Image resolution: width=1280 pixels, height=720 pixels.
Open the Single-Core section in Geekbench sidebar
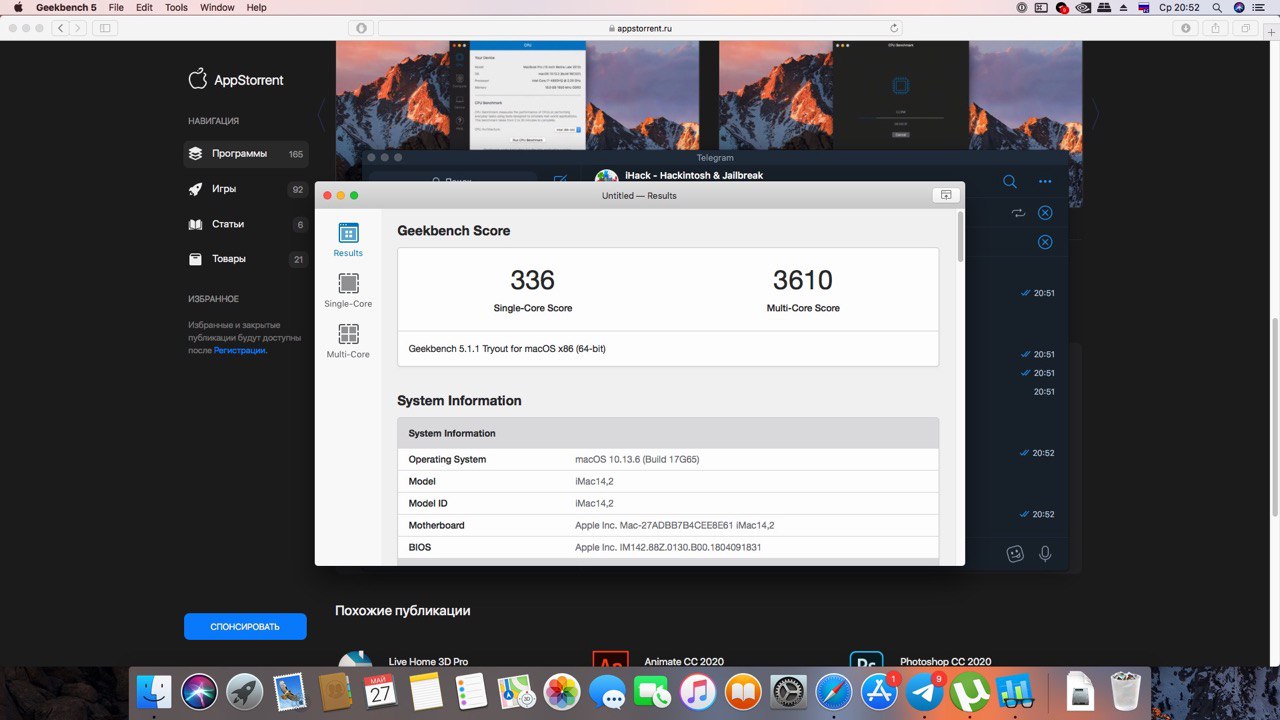pos(348,291)
